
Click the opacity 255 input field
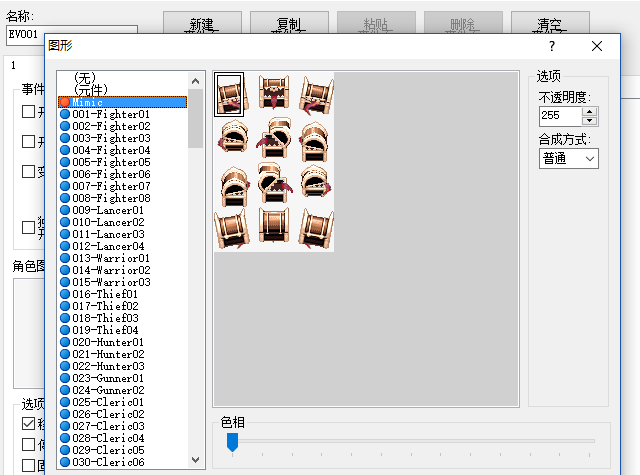560,116
